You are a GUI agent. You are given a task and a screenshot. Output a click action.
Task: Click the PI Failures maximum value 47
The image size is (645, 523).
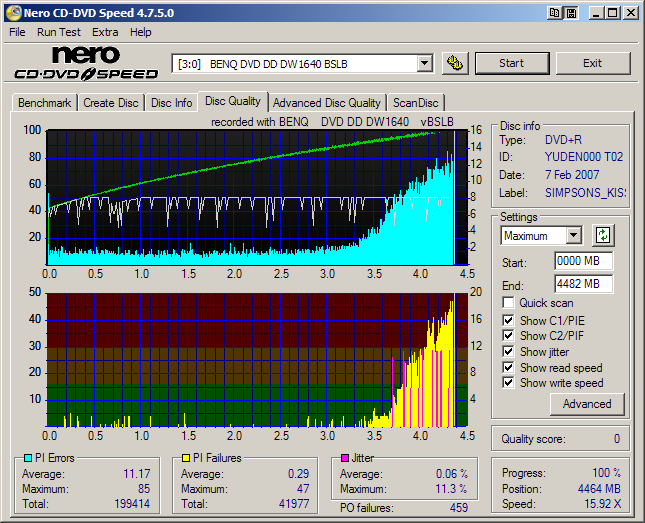(x=303, y=488)
